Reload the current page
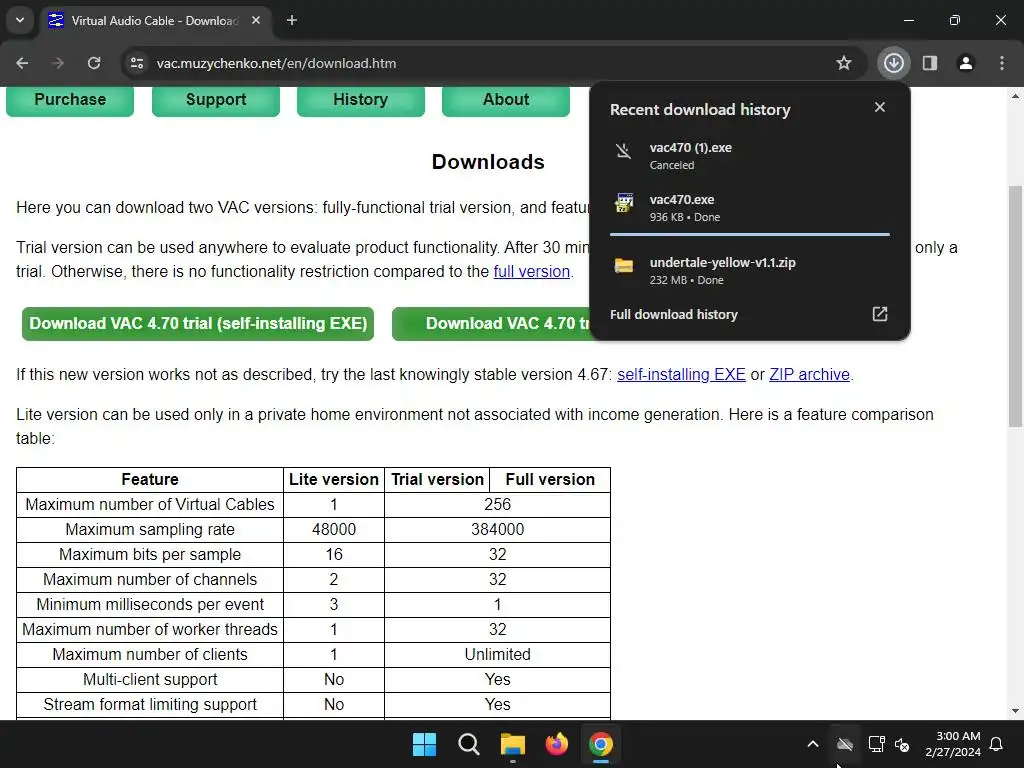 coord(94,63)
